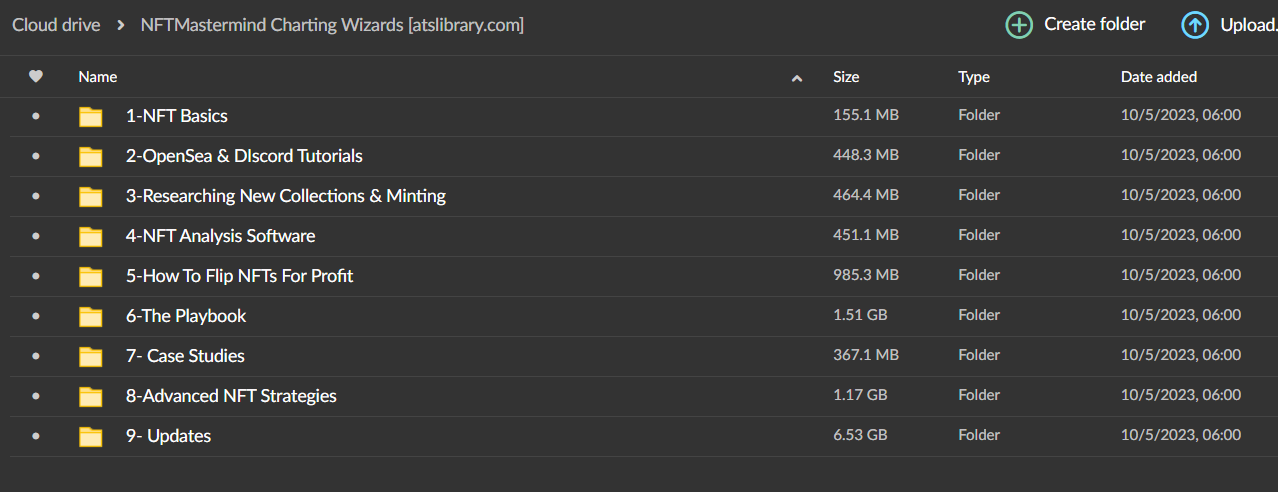Sort files by Date added header
This screenshot has height=492, width=1278.
tap(1158, 77)
